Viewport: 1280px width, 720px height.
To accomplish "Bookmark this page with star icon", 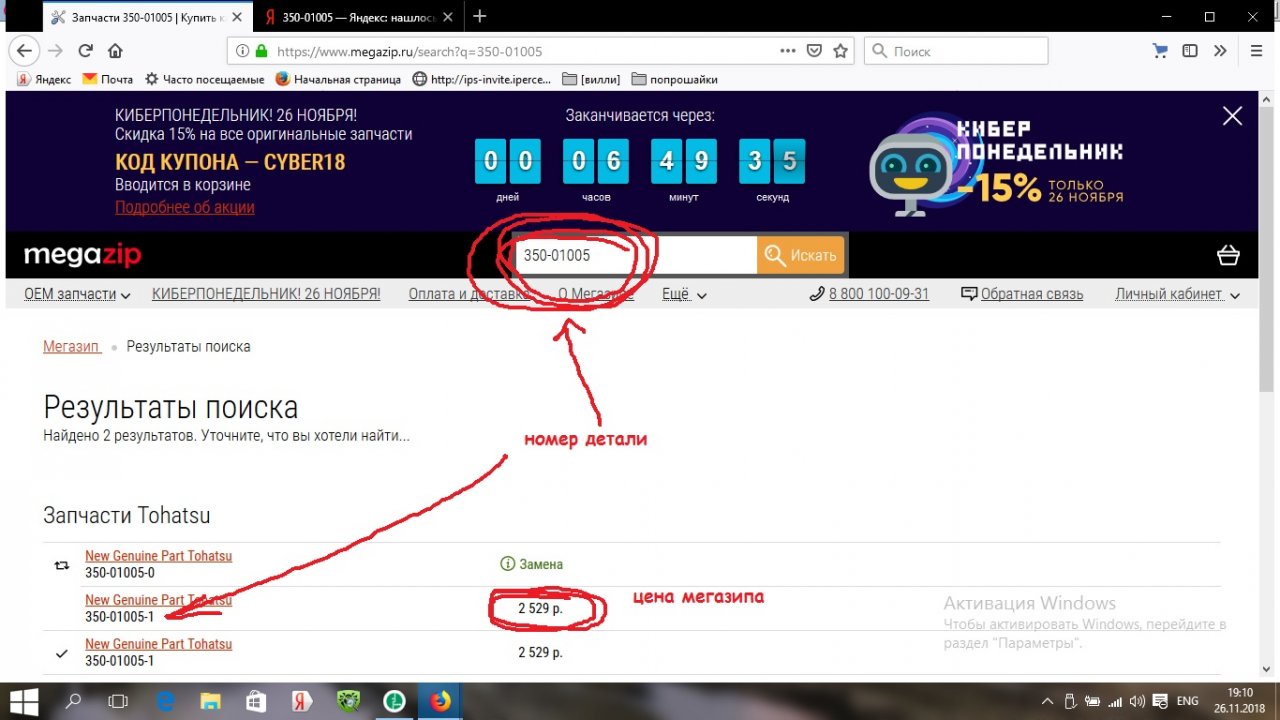I will 841,51.
